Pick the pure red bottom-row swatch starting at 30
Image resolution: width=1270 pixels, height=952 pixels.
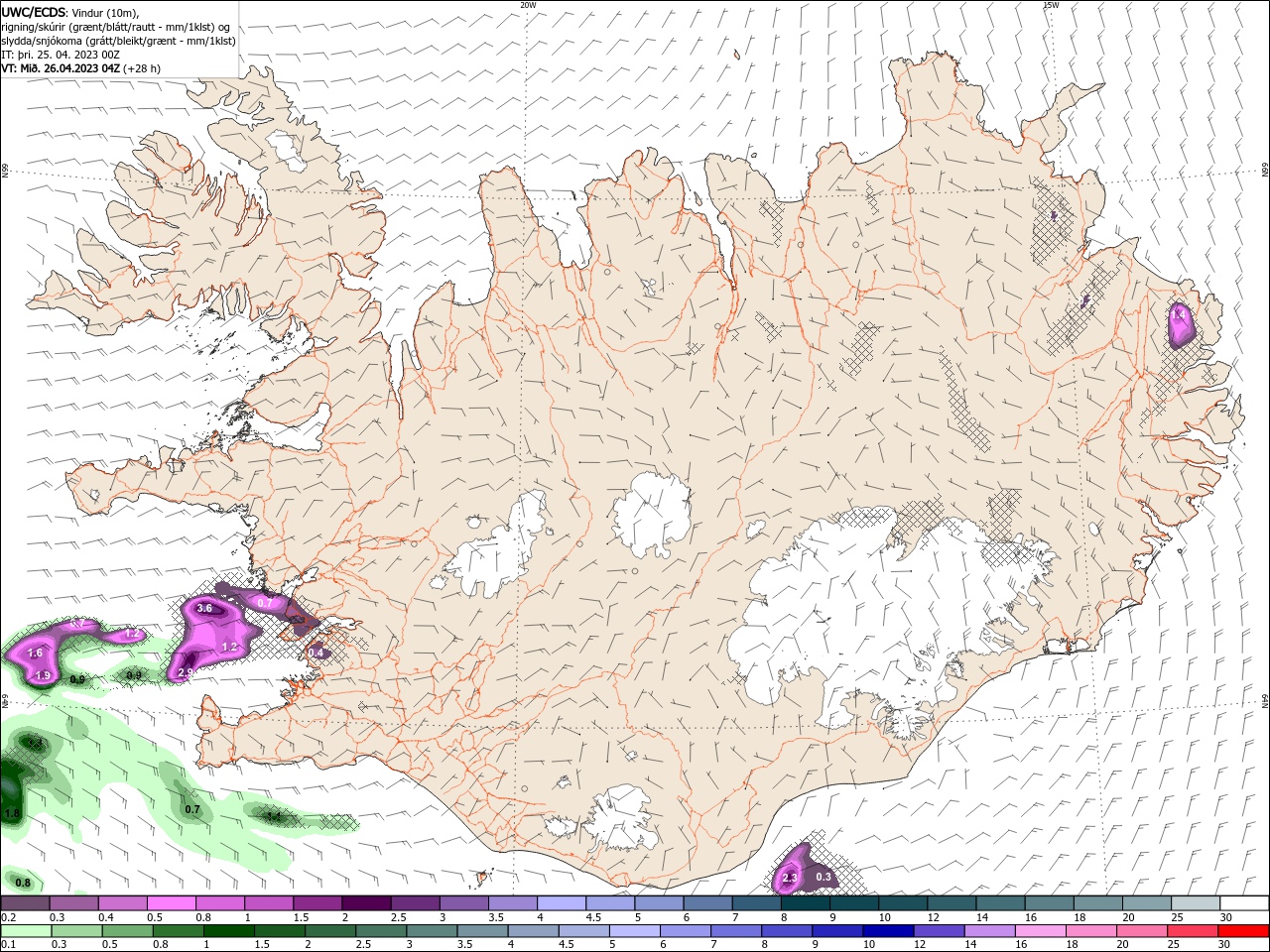pos(1243,931)
